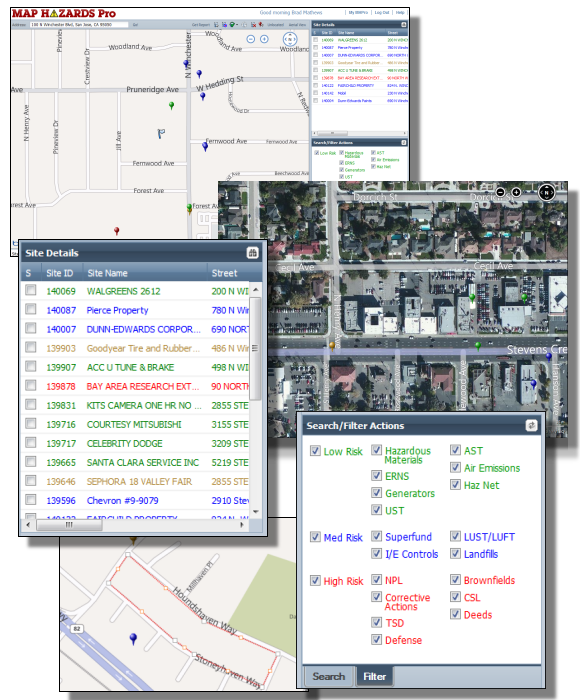The width and height of the screenshot is (580, 700).
Task: Click the red X delete icon in the toolbar
Action: point(254,25)
